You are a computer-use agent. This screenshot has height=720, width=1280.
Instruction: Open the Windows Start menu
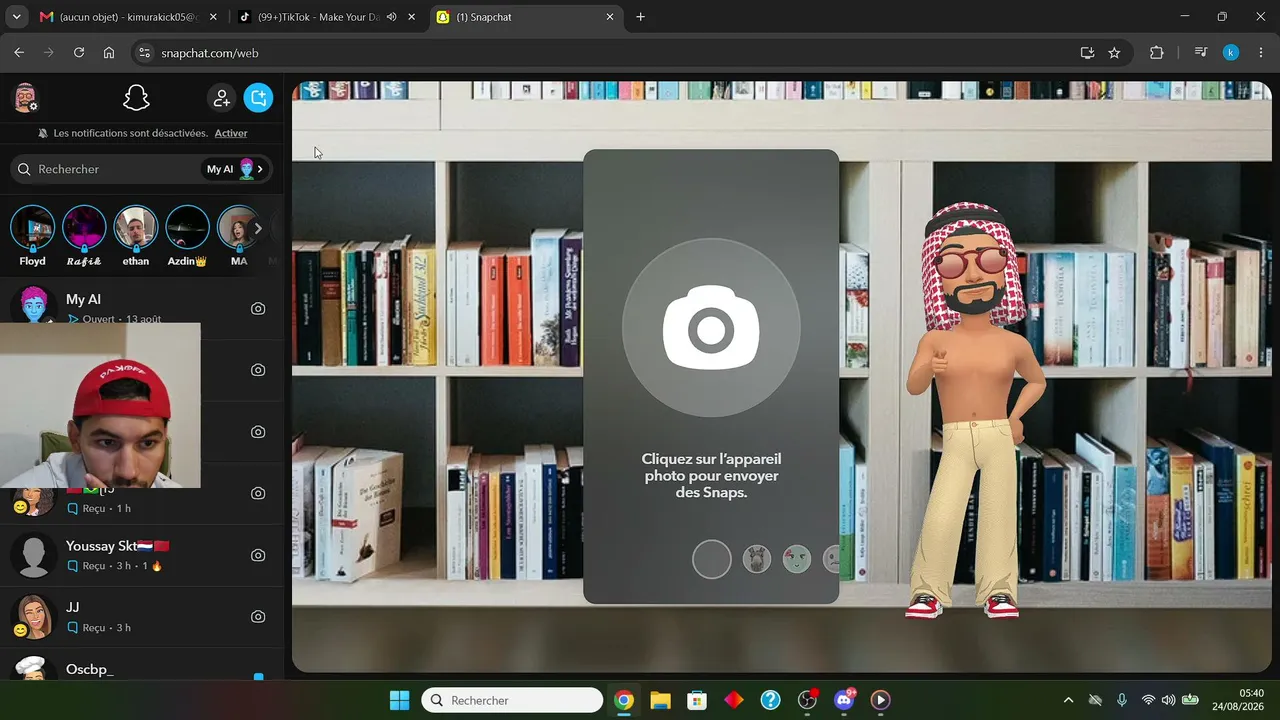pos(399,700)
